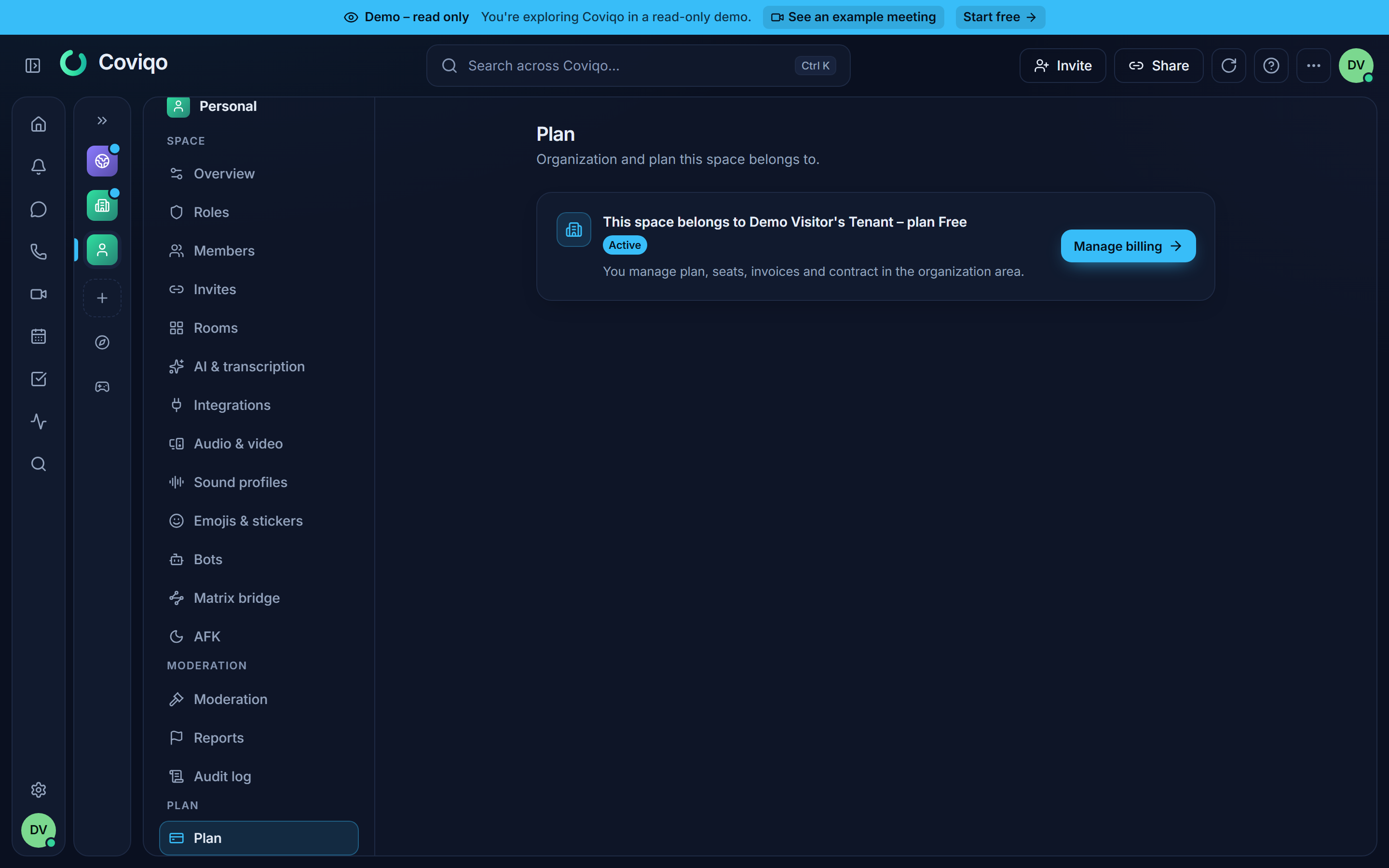Screen dimensions: 1389x868
Task: Click the Share button
Action: (1158, 66)
